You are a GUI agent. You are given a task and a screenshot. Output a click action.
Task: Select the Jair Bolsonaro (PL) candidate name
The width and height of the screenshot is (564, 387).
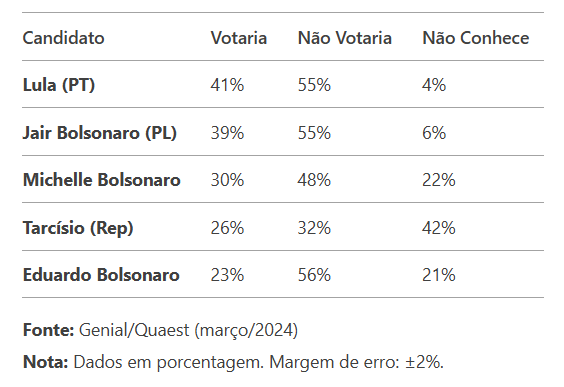click(x=100, y=133)
